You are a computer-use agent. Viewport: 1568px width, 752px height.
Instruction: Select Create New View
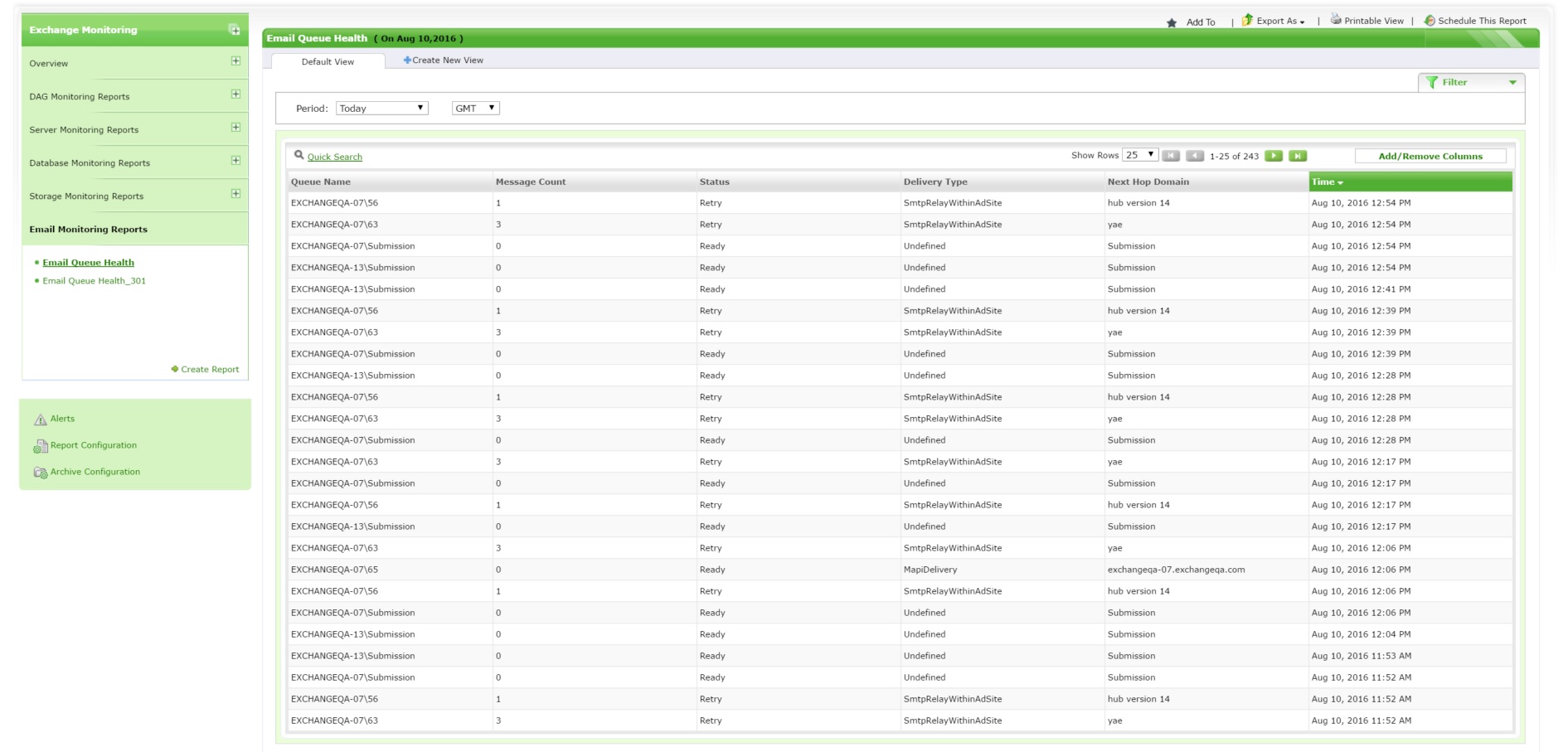tap(444, 60)
